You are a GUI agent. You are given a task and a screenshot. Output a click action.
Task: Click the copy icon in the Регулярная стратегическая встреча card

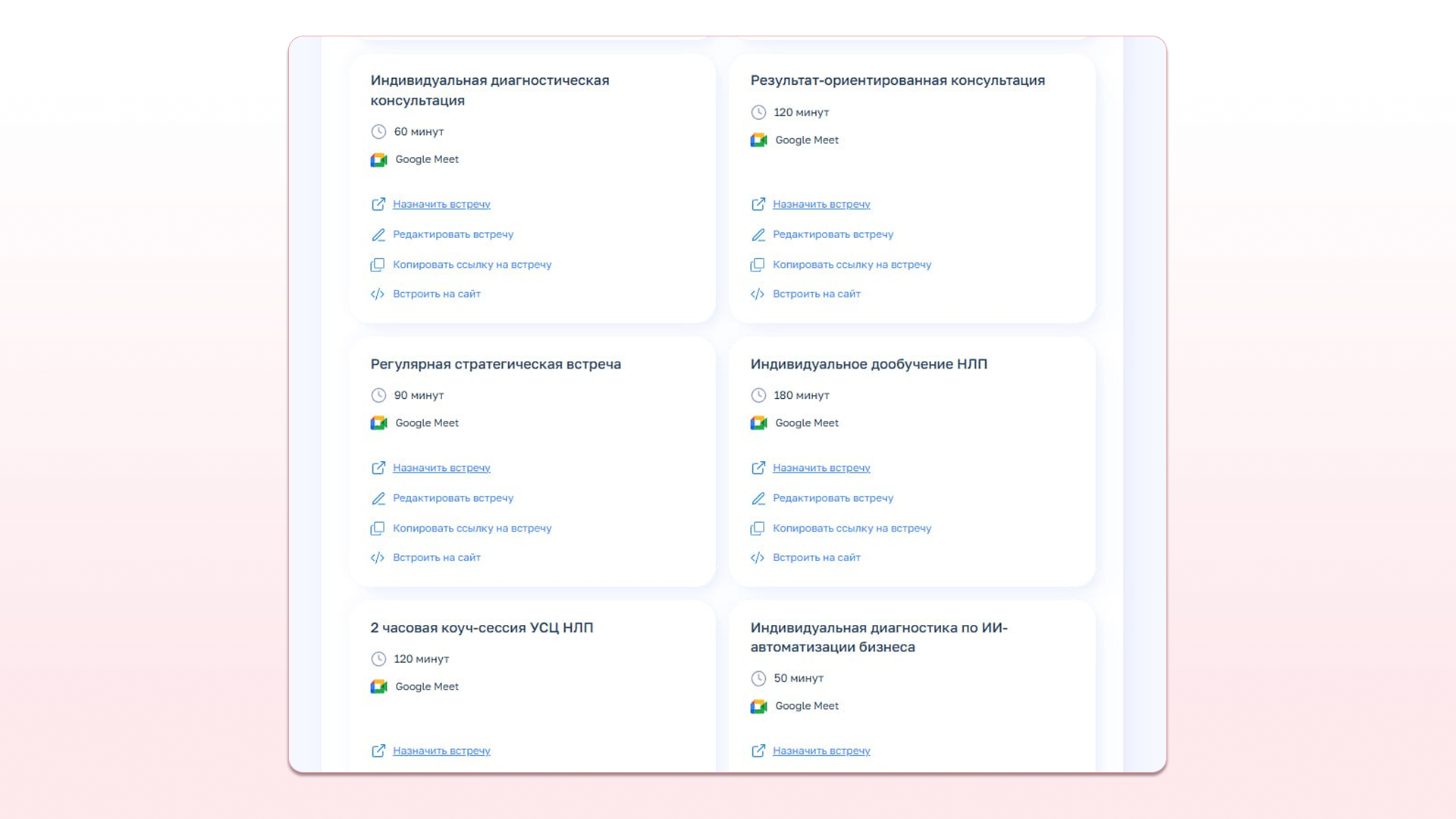(377, 529)
